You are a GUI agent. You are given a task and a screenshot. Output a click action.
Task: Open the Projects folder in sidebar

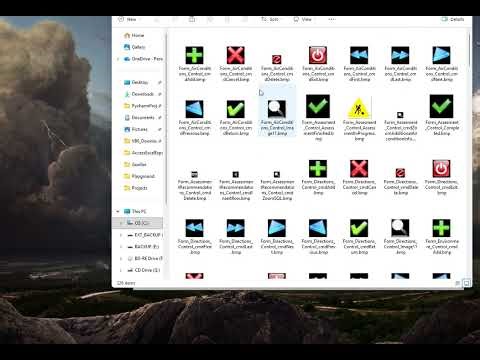click(136, 188)
